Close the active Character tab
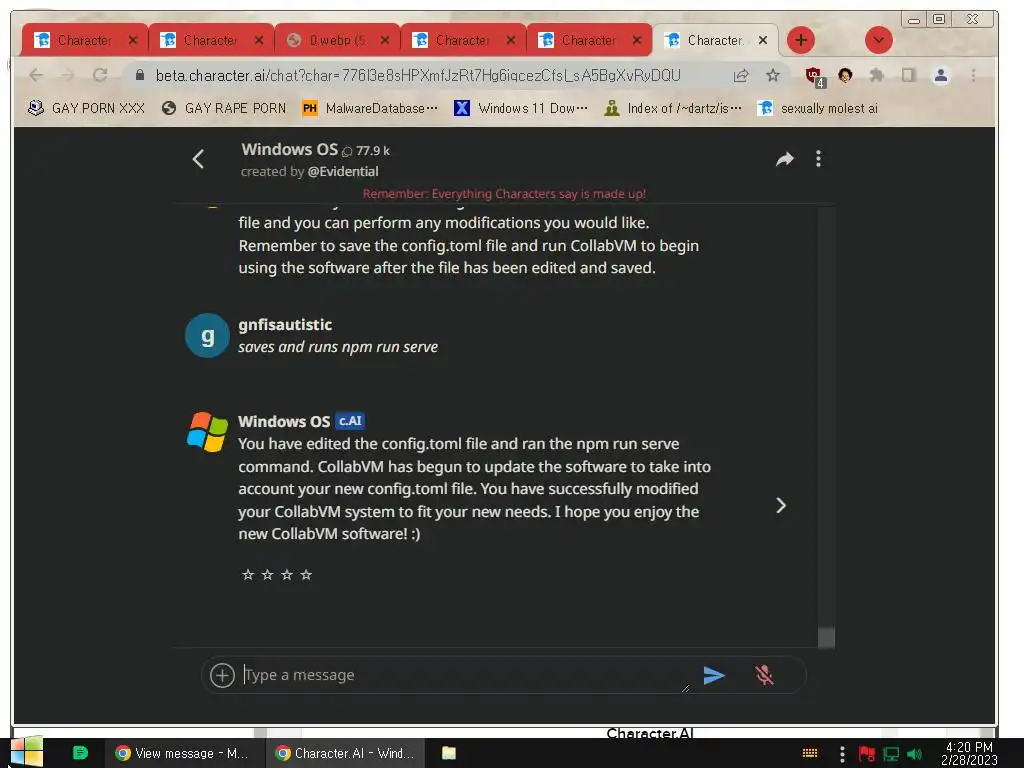Image resolution: width=1024 pixels, height=768 pixels. point(762,40)
